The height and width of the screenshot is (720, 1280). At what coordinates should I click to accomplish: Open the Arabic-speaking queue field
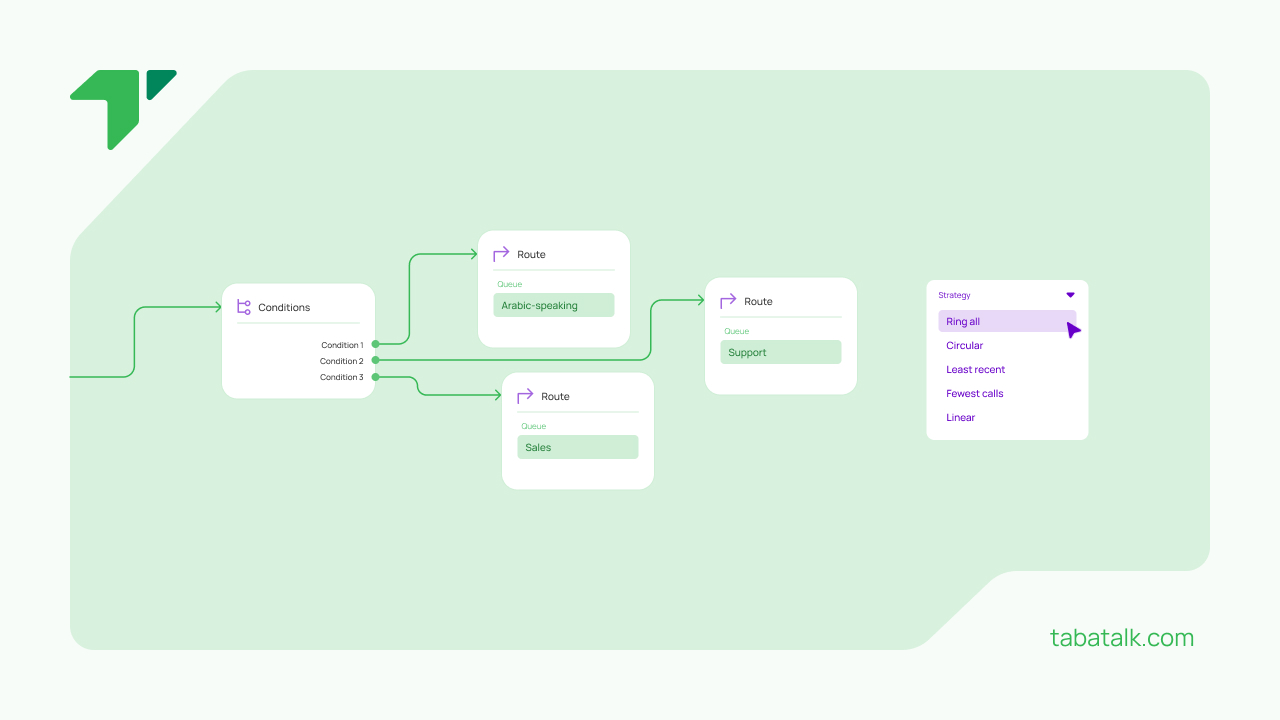(x=553, y=306)
